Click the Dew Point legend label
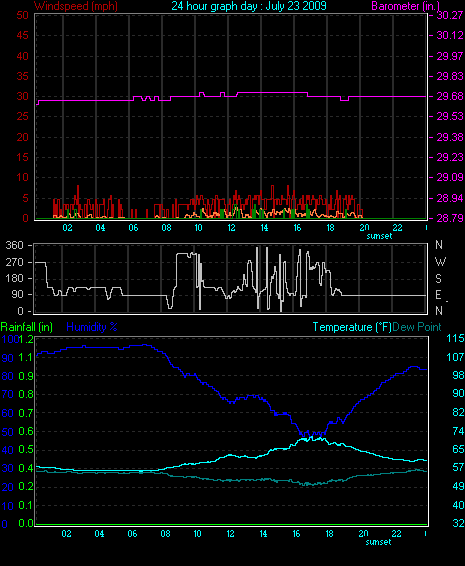The image size is (465, 566). point(417,327)
